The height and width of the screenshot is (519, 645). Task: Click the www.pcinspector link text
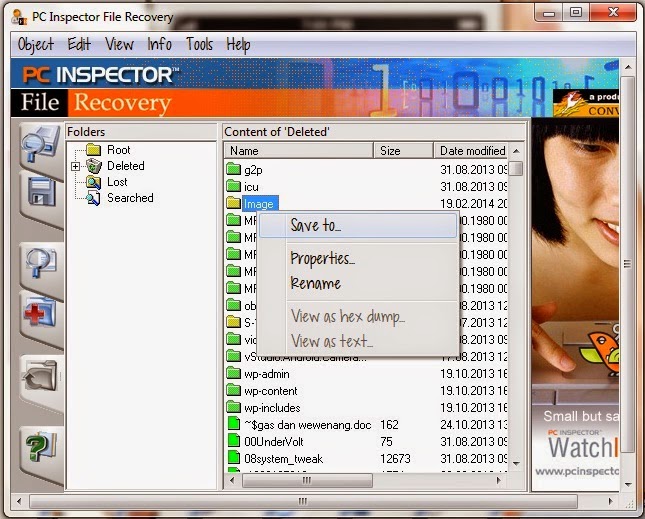pos(576,472)
